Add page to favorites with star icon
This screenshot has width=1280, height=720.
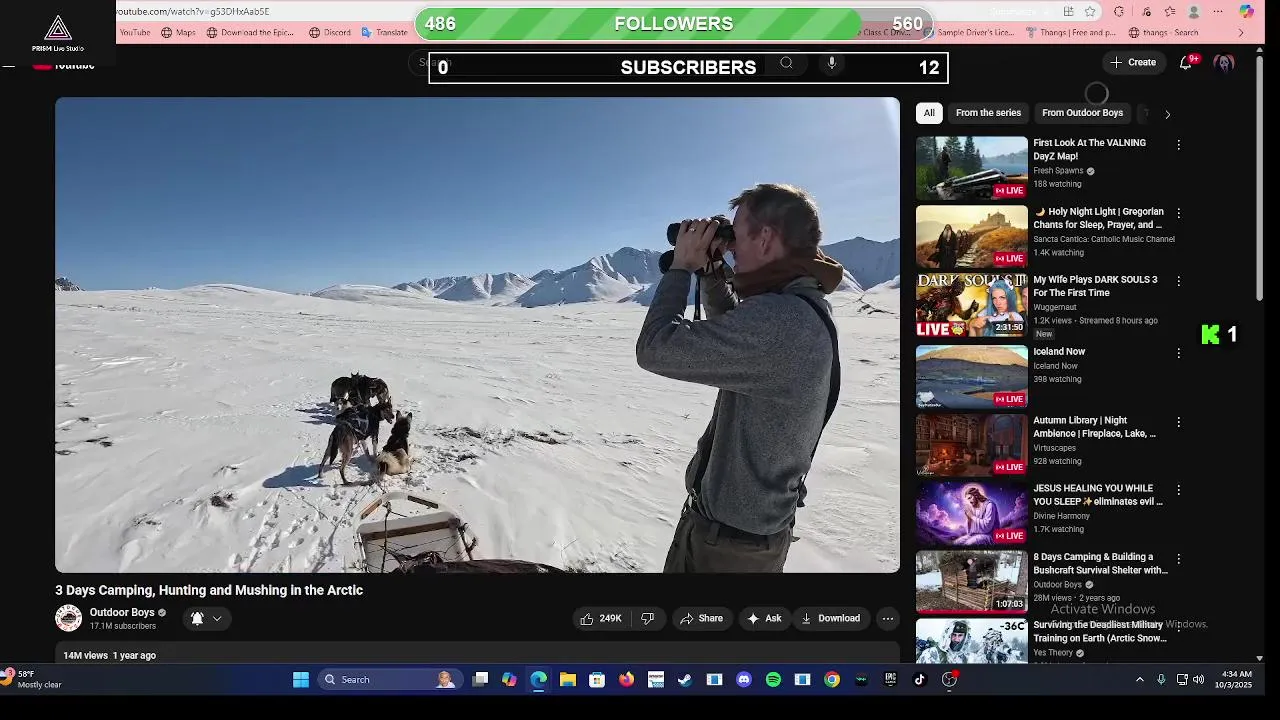click(1090, 12)
